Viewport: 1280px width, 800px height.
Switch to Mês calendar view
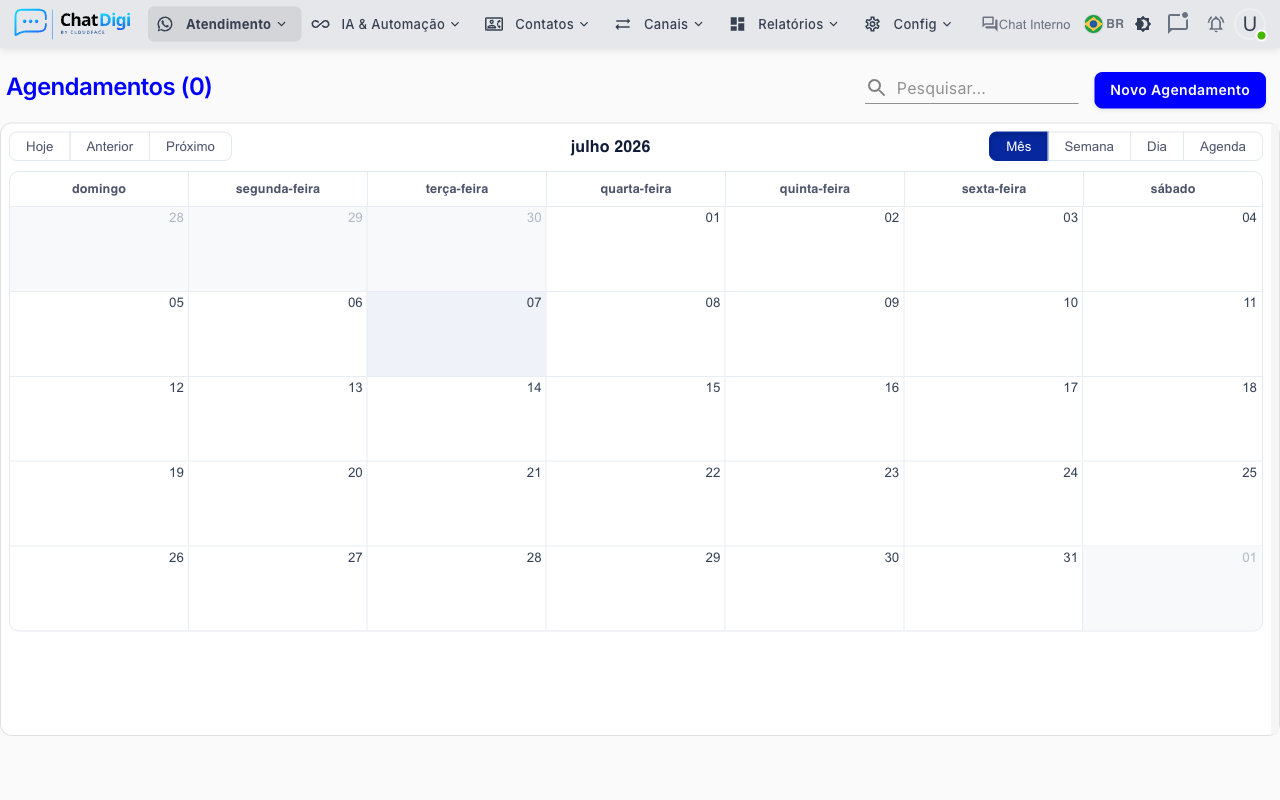[1018, 146]
